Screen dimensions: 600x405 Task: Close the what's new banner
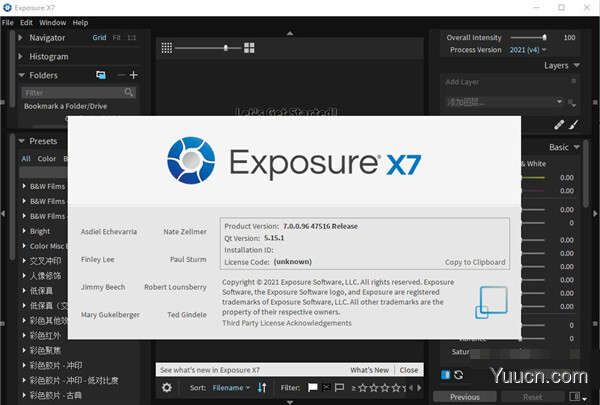409,370
